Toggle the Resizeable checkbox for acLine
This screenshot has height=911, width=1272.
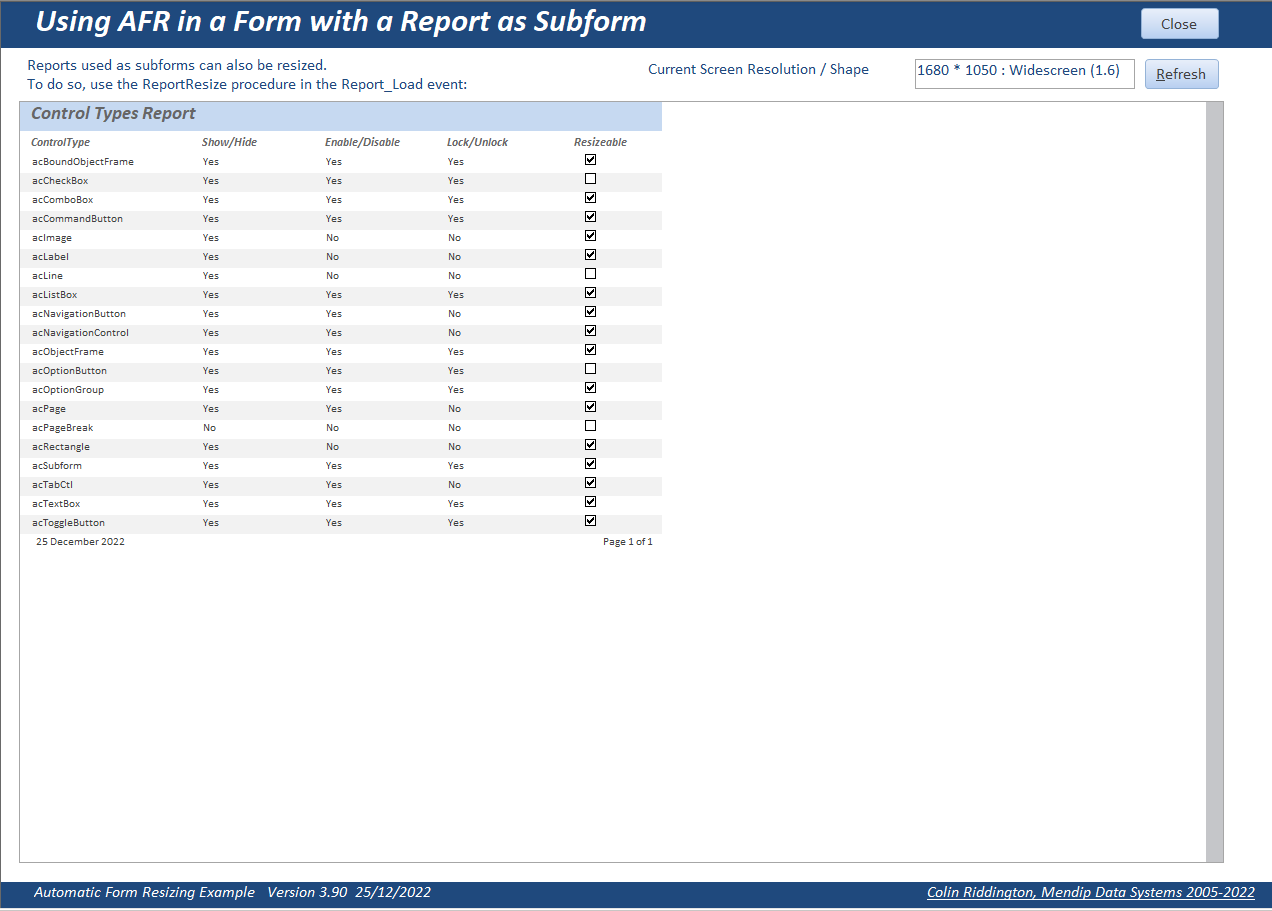pos(590,273)
